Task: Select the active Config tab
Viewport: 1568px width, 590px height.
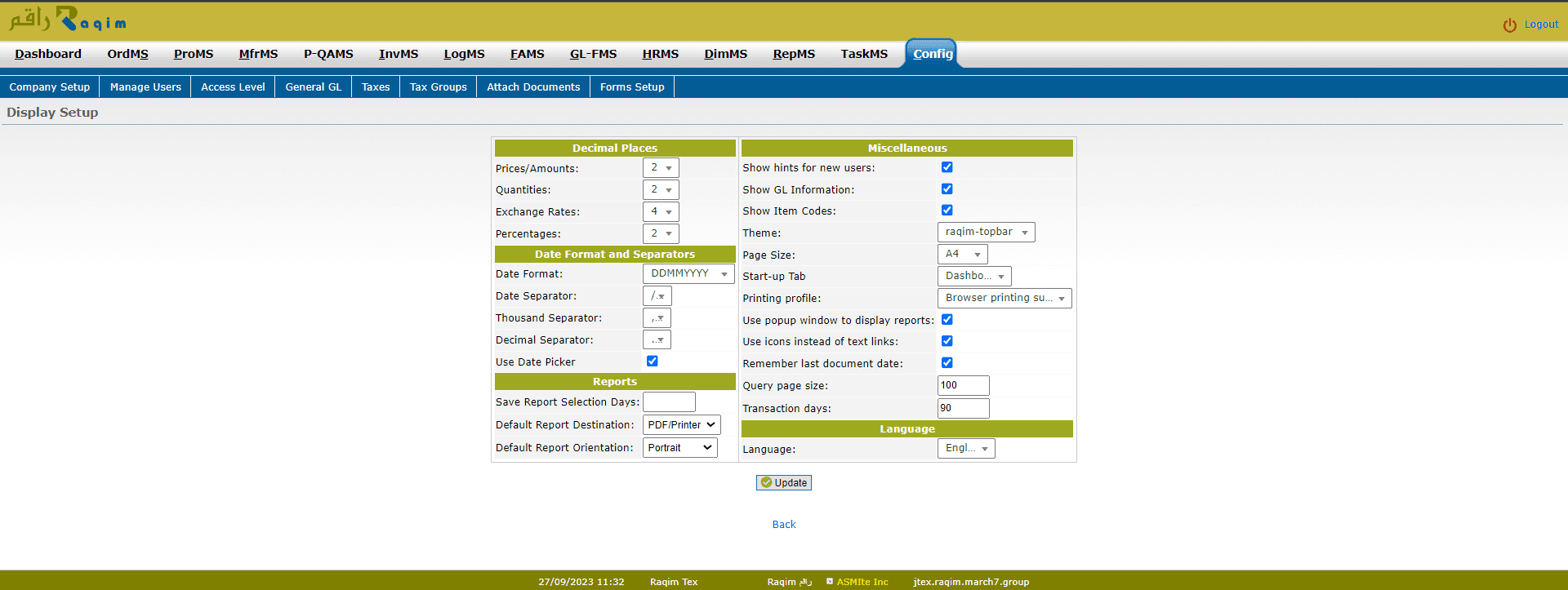Action: point(933,54)
